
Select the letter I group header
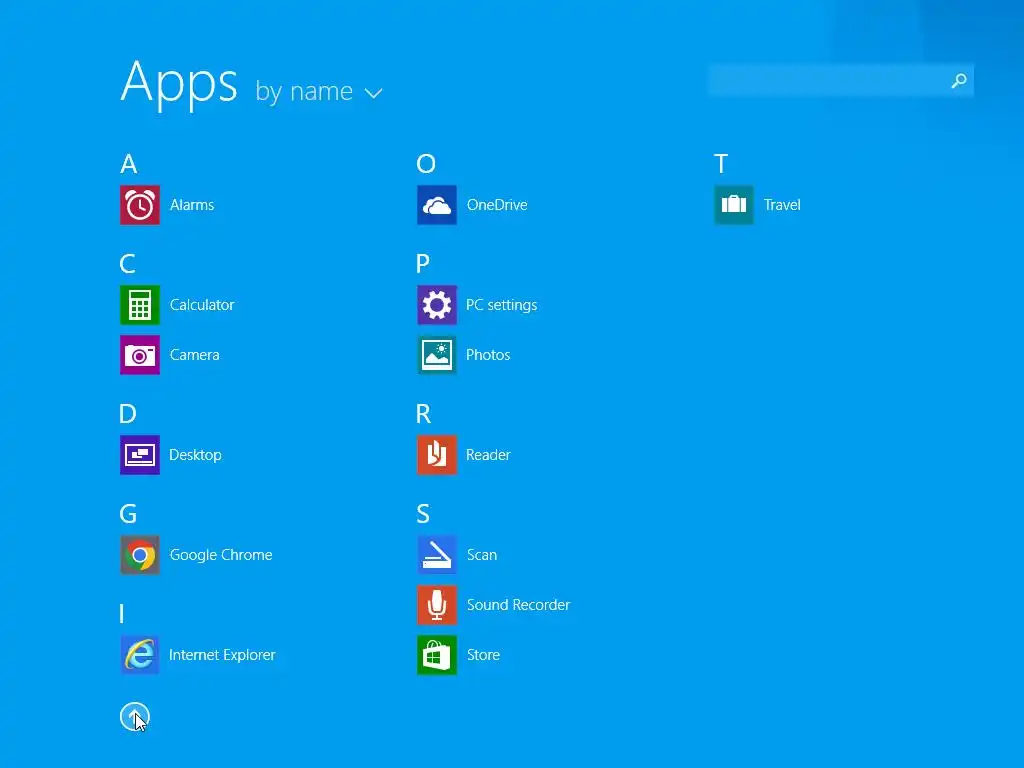click(121, 614)
